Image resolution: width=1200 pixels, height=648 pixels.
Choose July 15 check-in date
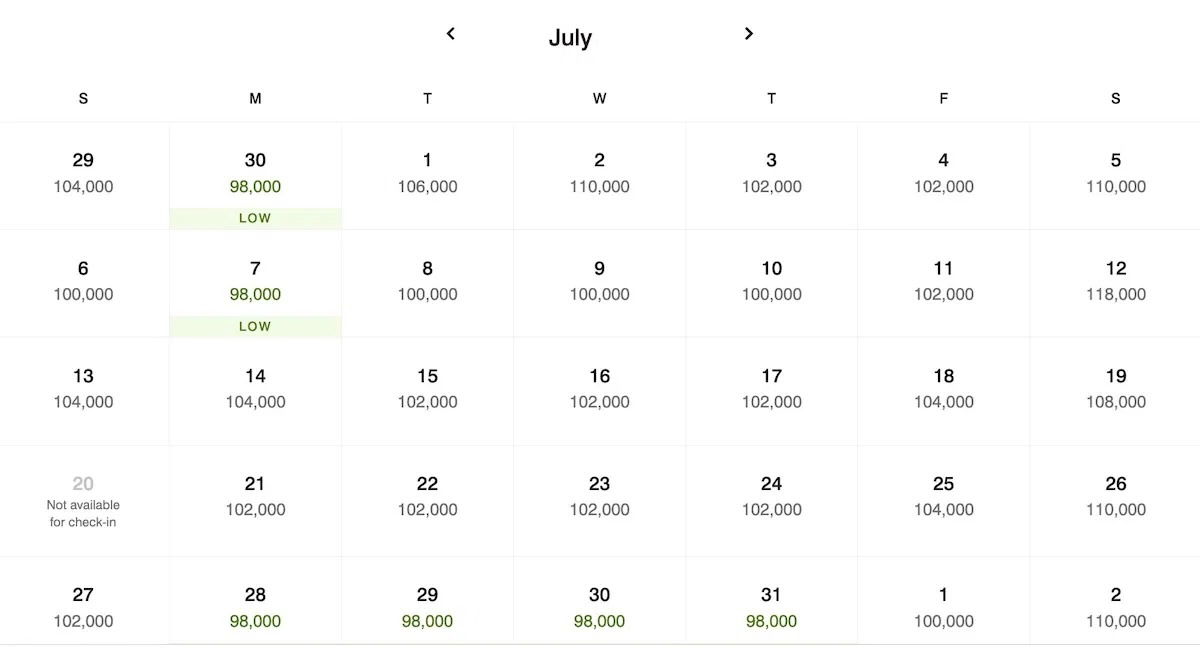pos(427,389)
